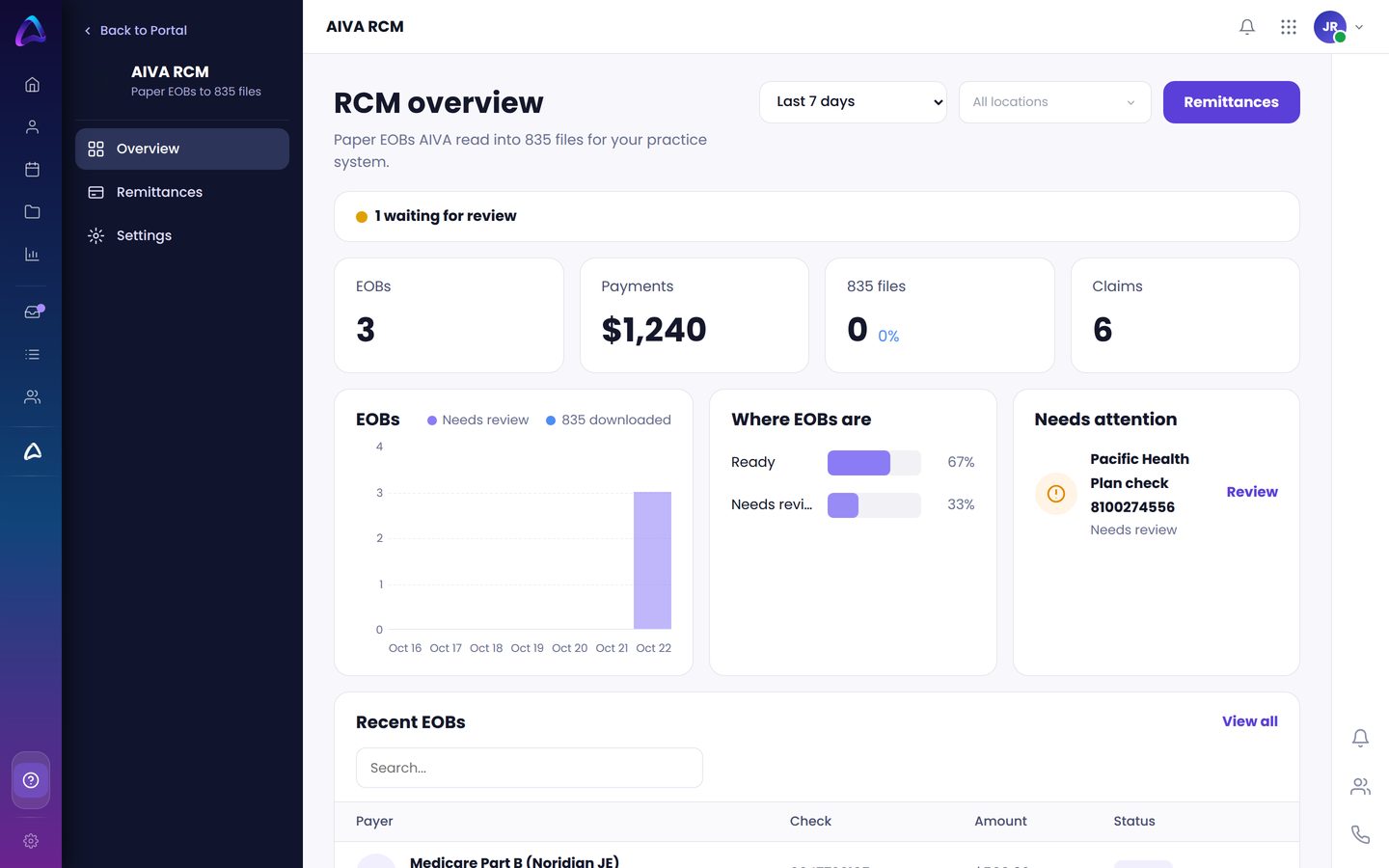Viewport: 1389px width, 868px height.
Task: Go Back to Portal
Action: coord(135,31)
